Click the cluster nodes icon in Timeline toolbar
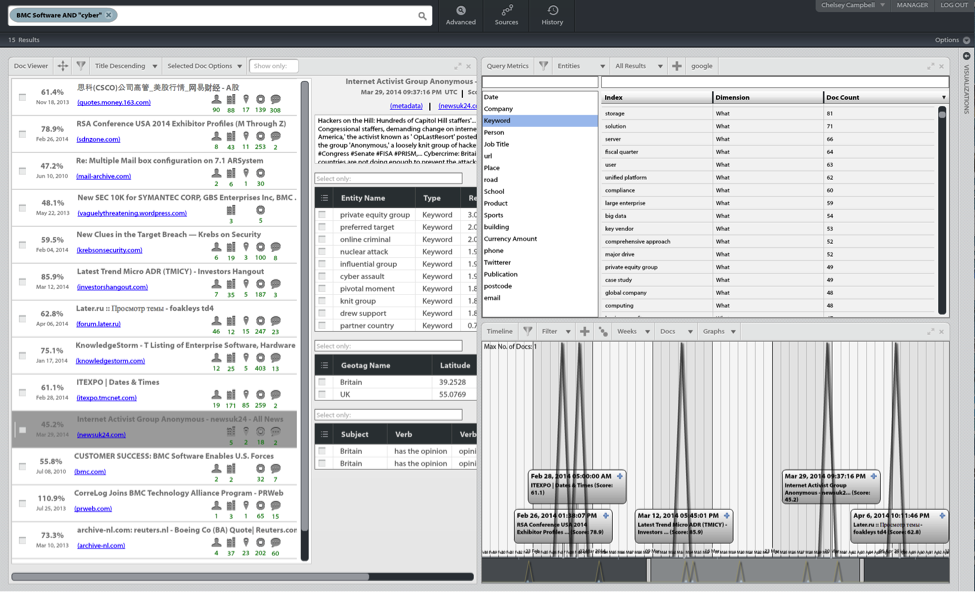 [603, 331]
